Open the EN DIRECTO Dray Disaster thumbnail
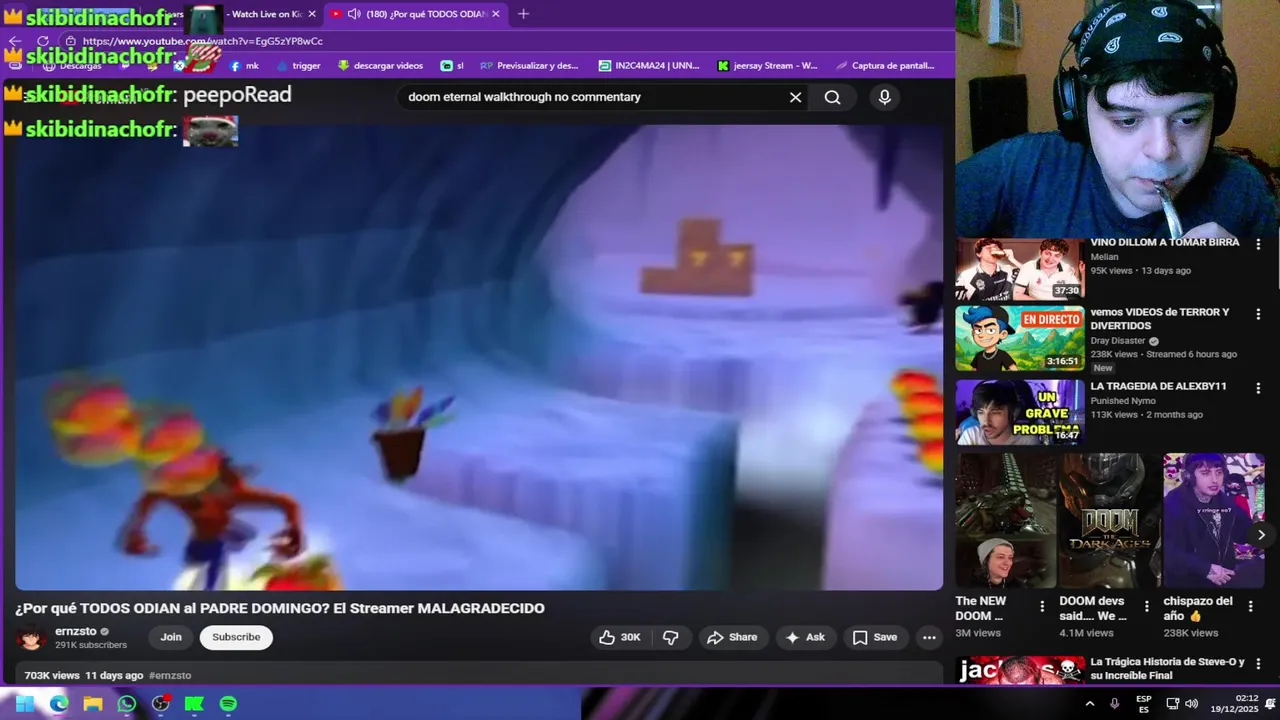 (x=1019, y=339)
